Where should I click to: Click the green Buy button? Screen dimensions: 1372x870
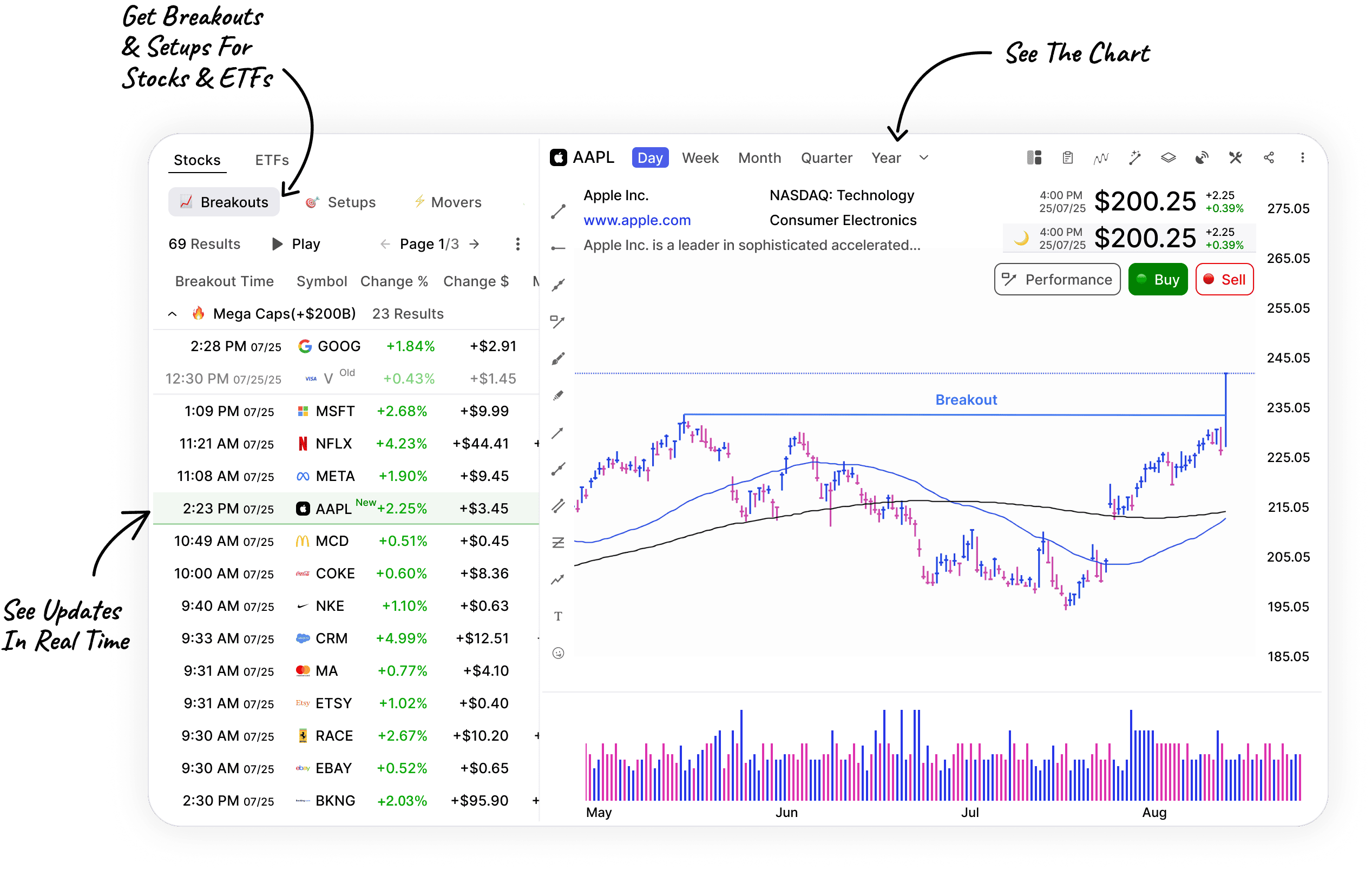1158,280
